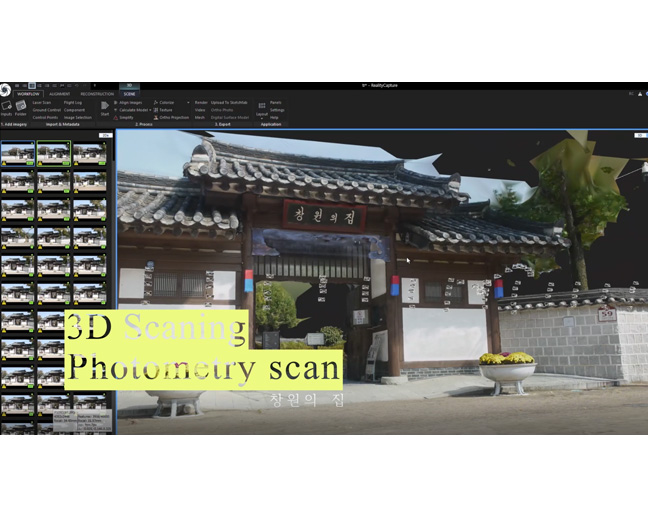Click the Laser Scan import button
Viewport: 648px width, 516px height.
[42, 102]
